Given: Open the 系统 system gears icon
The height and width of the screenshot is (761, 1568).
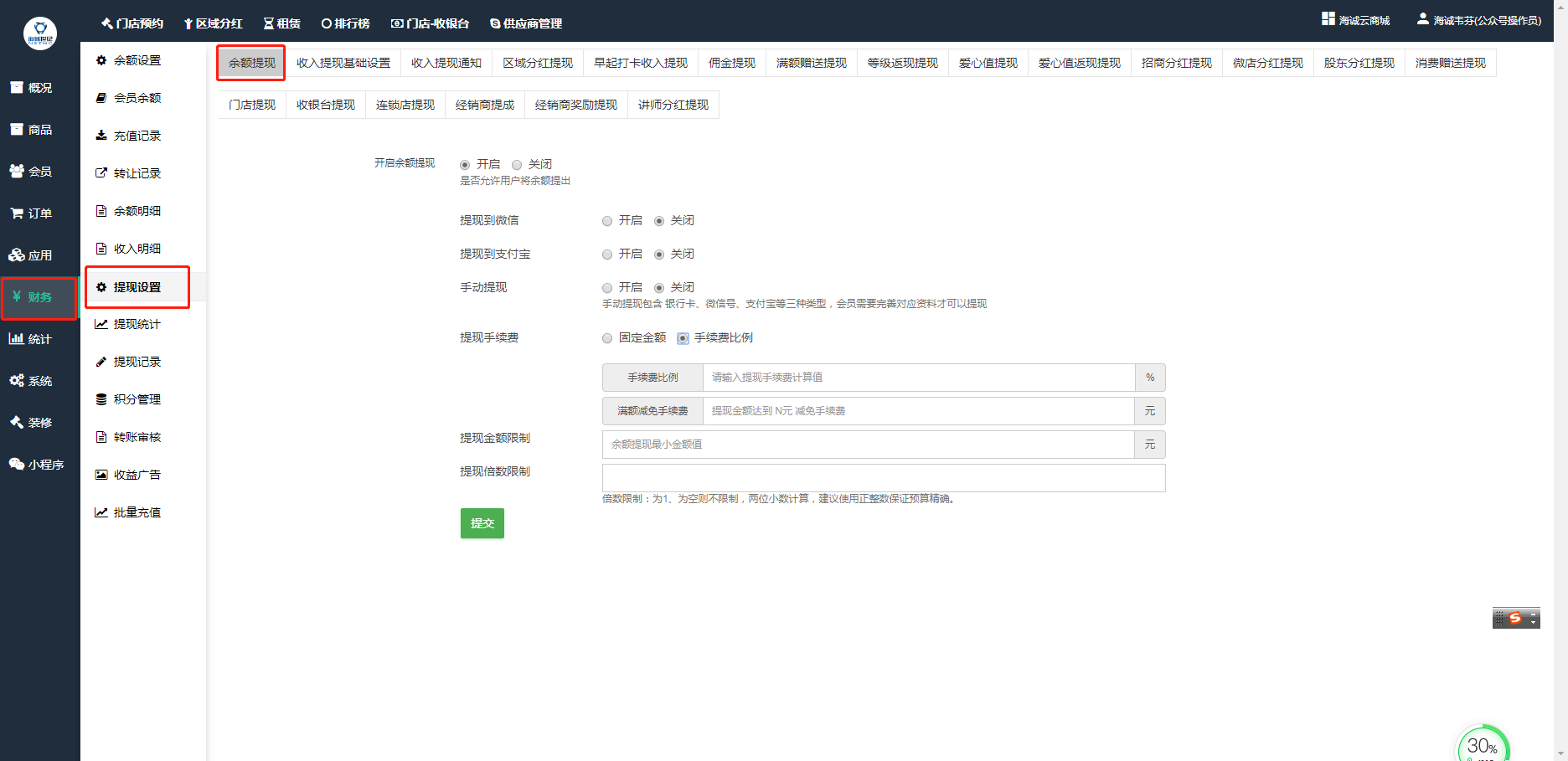Looking at the screenshot, I should pos(17,380).
